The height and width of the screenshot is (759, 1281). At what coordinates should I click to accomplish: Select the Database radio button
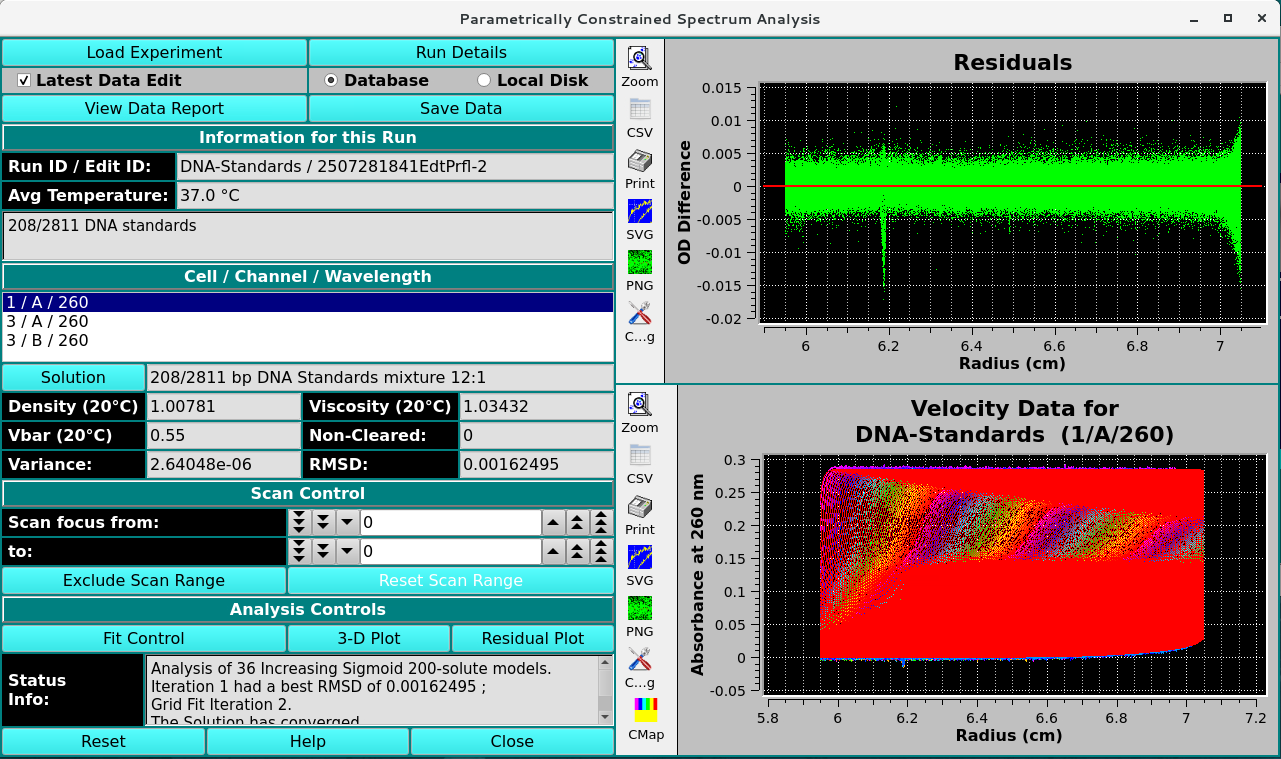(x=332, y=81)
